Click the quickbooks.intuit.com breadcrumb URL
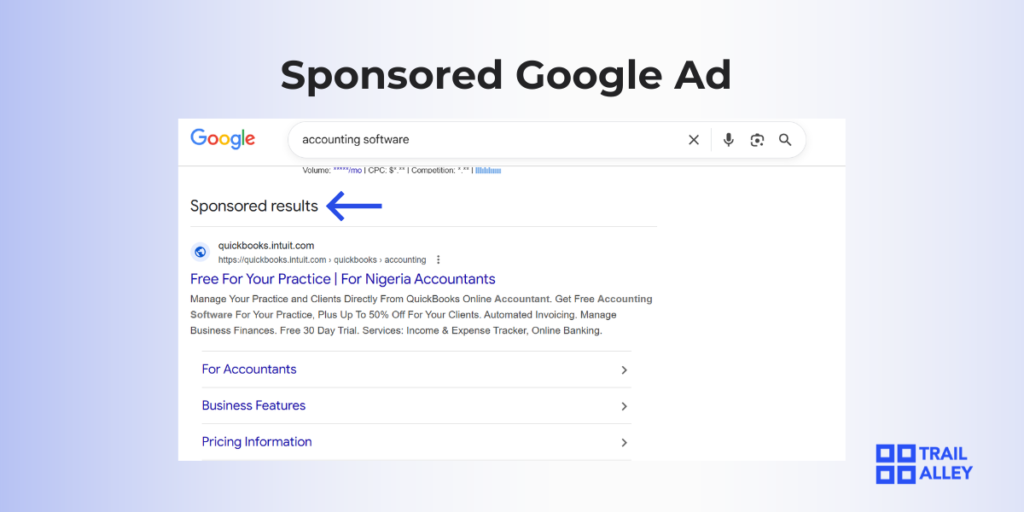This screenshot has width=1024, height=512. click(322, 259)
